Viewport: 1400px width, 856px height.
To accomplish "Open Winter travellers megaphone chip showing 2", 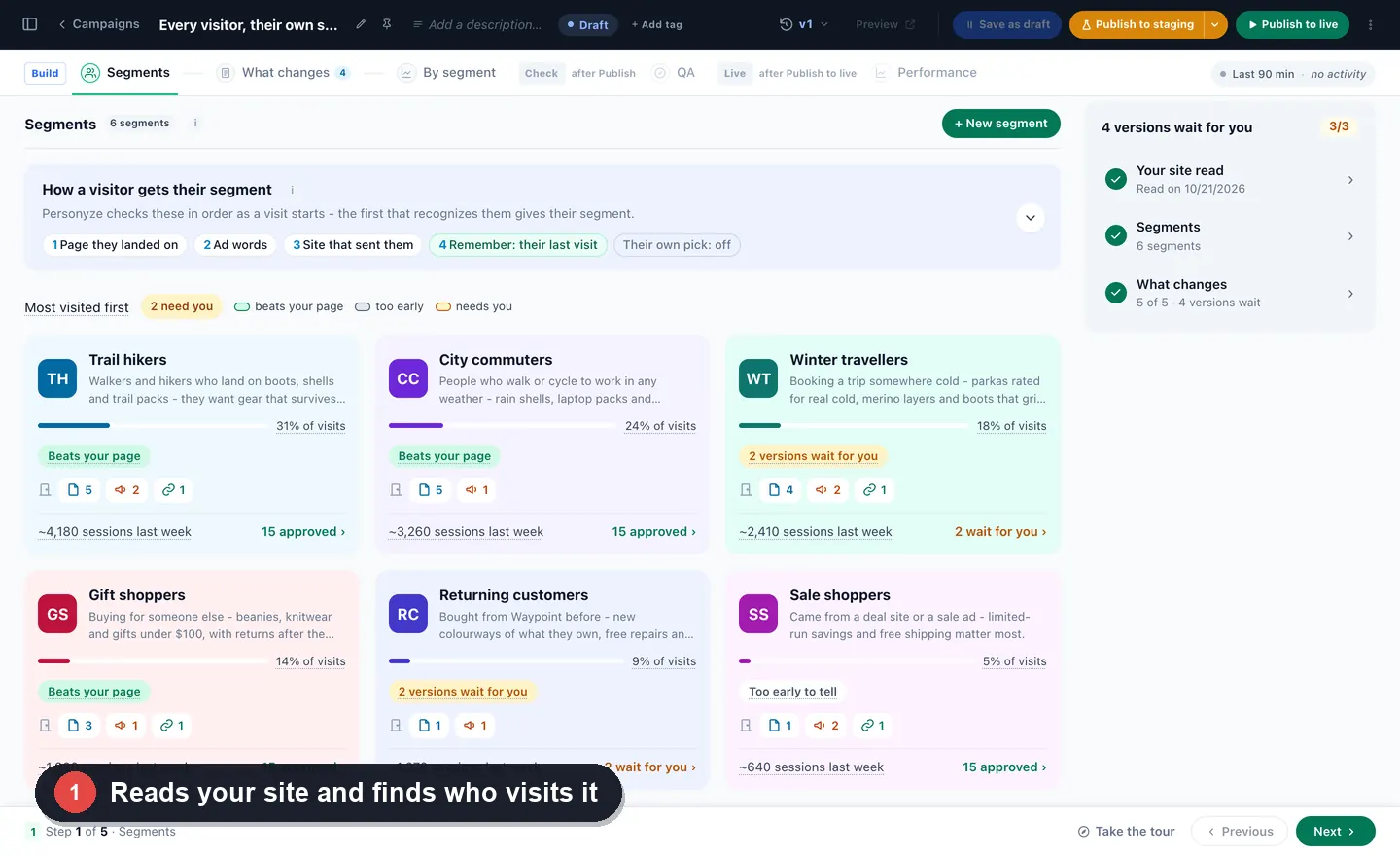I will click(828, 490).
